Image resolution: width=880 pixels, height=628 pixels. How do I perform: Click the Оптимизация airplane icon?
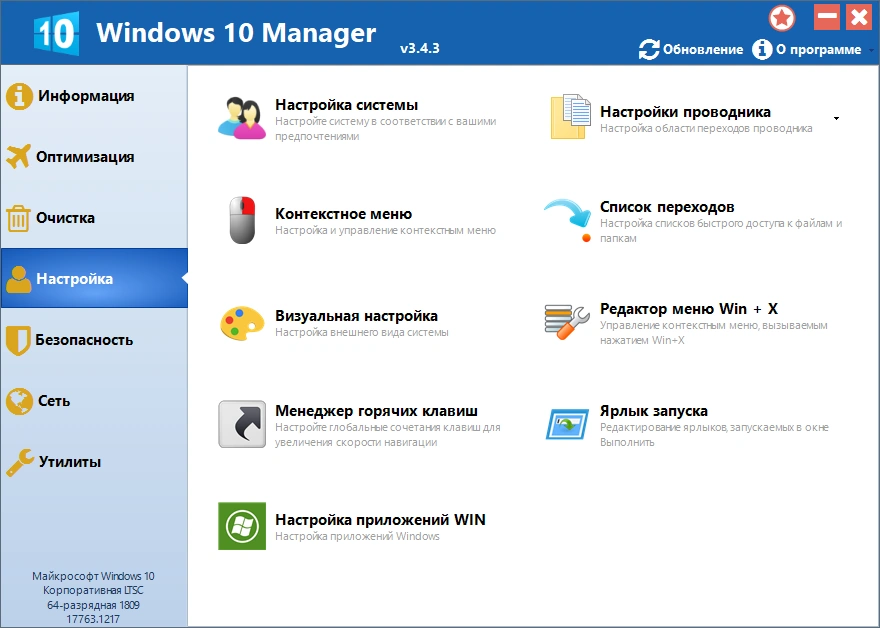click(18, 156)
